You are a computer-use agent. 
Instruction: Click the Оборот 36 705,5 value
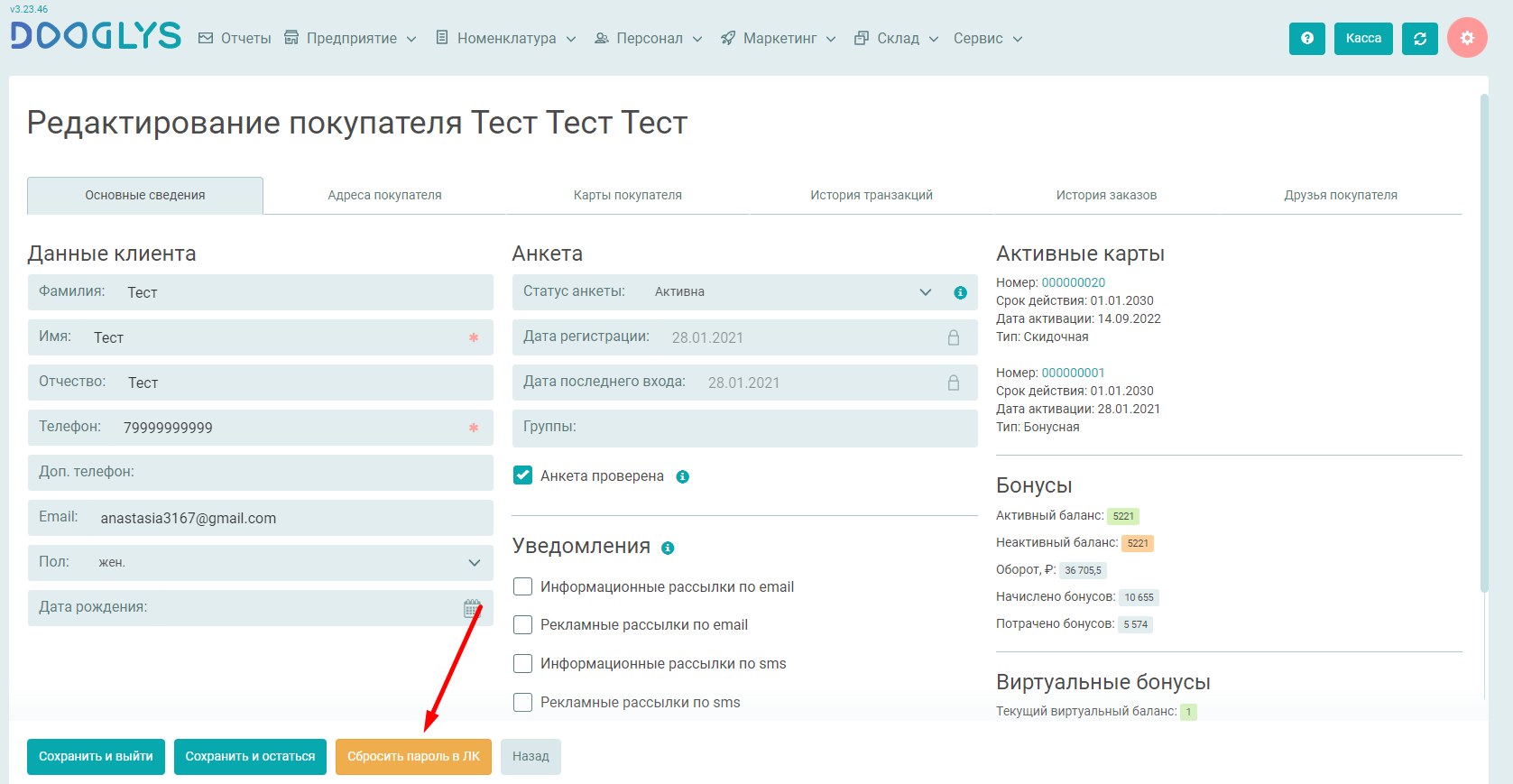coord(1083,570)
